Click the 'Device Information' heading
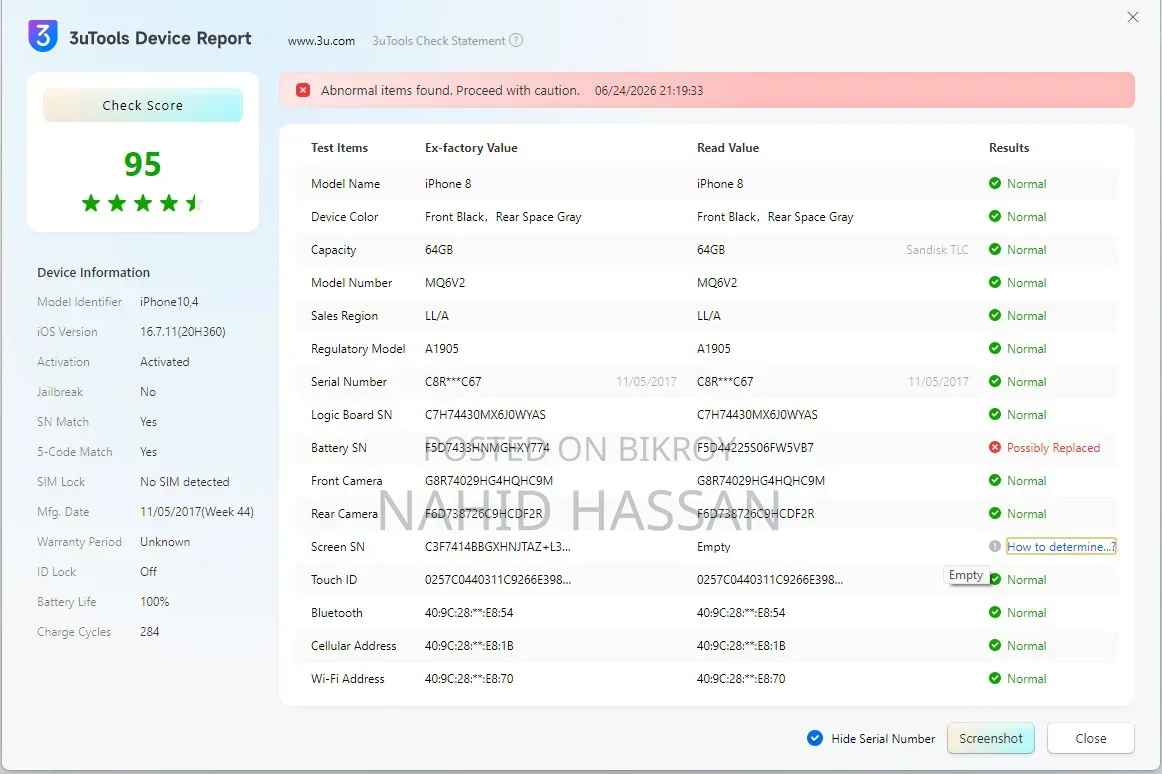This screenshot has height=774, width=1162. coord(93,273)
